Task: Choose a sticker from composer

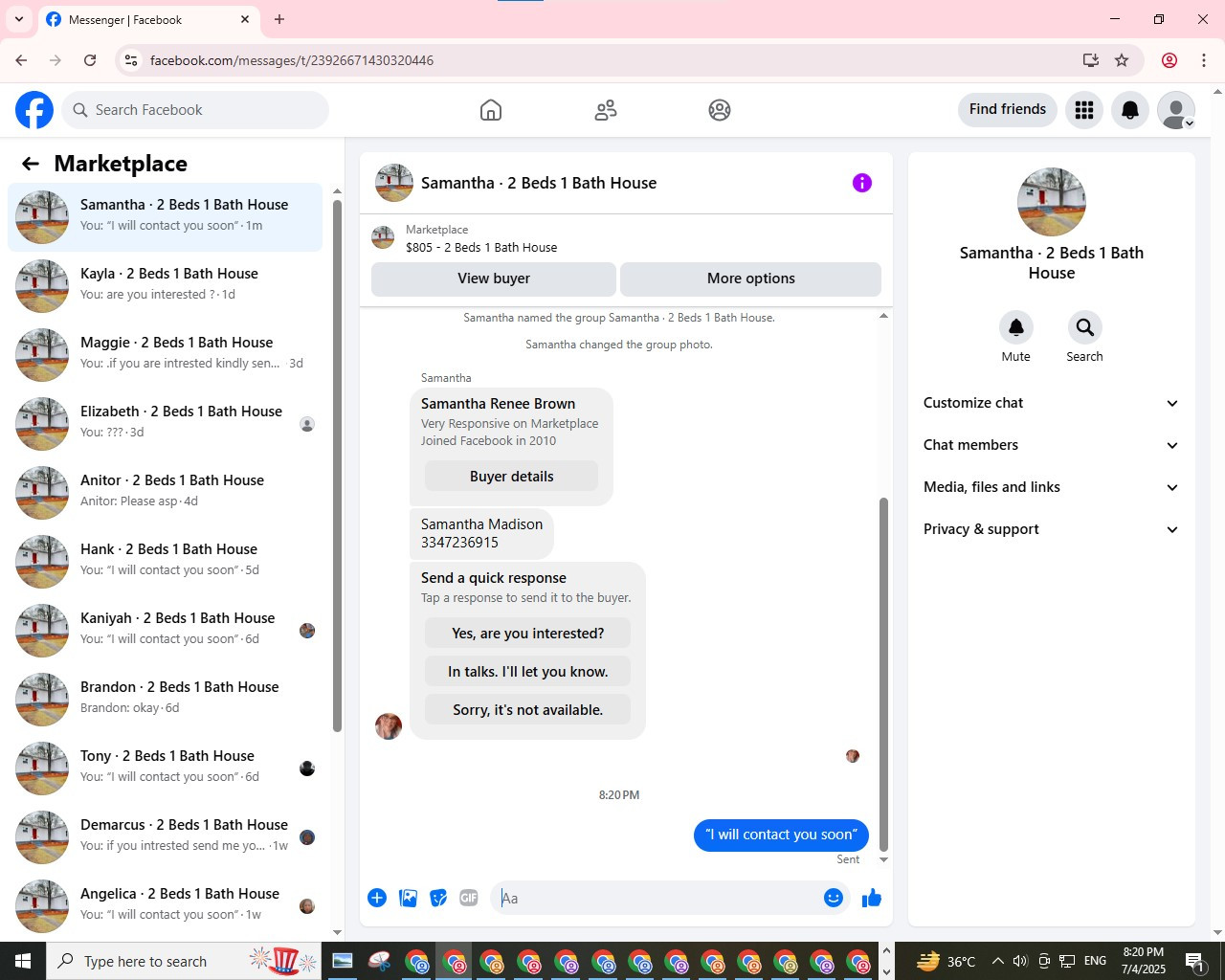Action: click(x=438, y=898)
